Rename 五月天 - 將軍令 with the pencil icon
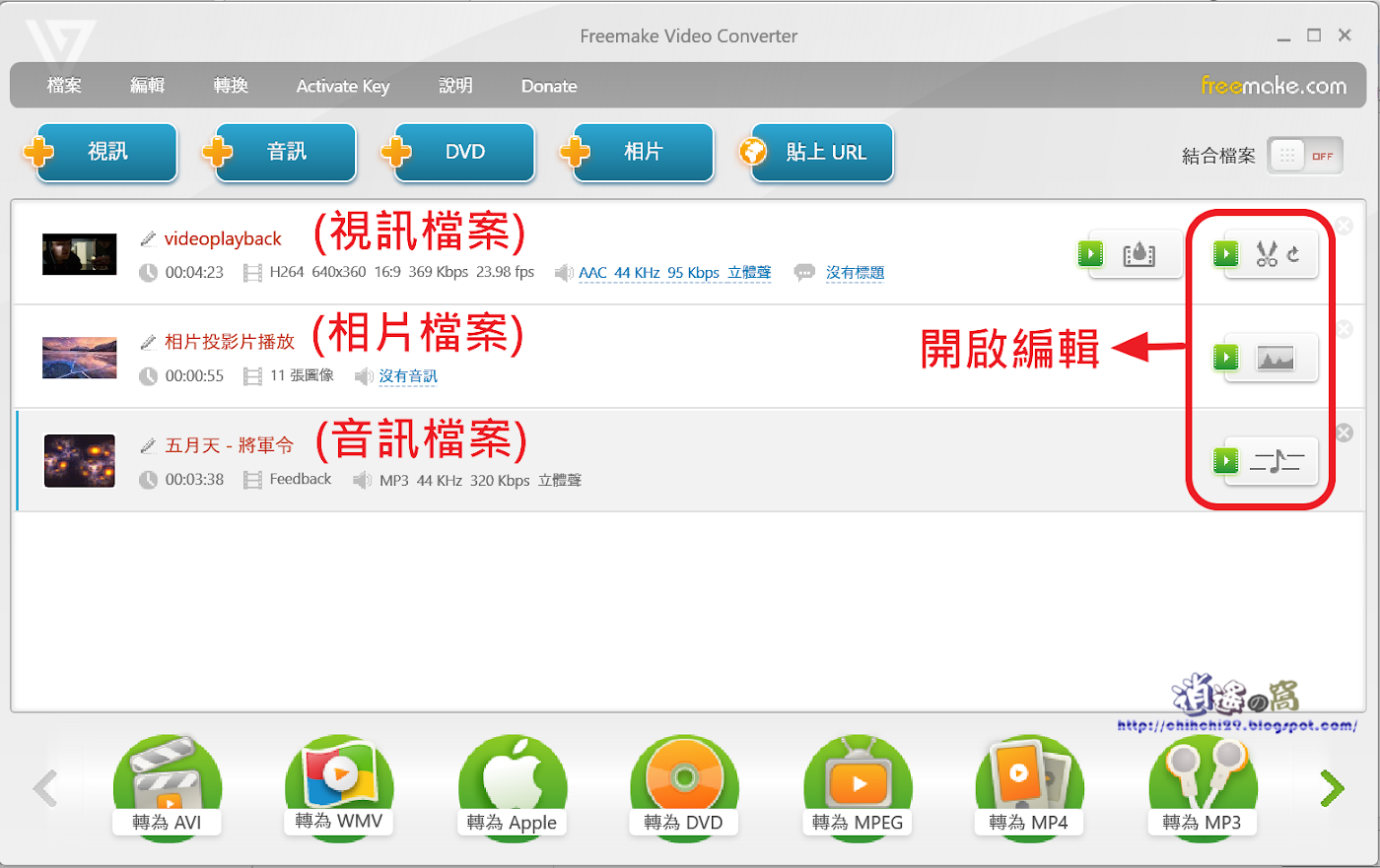 (148, 445)
